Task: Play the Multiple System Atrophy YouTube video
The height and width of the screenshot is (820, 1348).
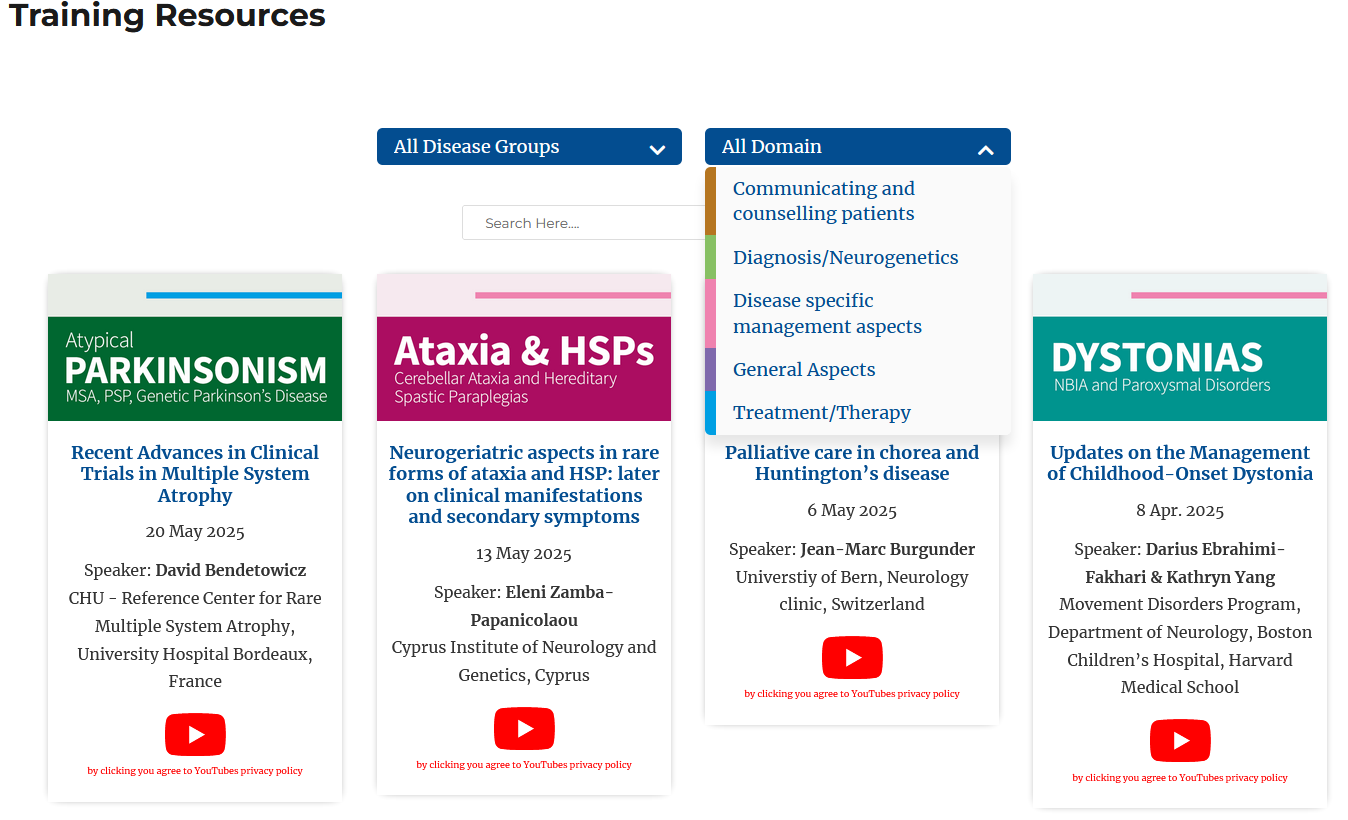Action: click(x=195, y=735)
